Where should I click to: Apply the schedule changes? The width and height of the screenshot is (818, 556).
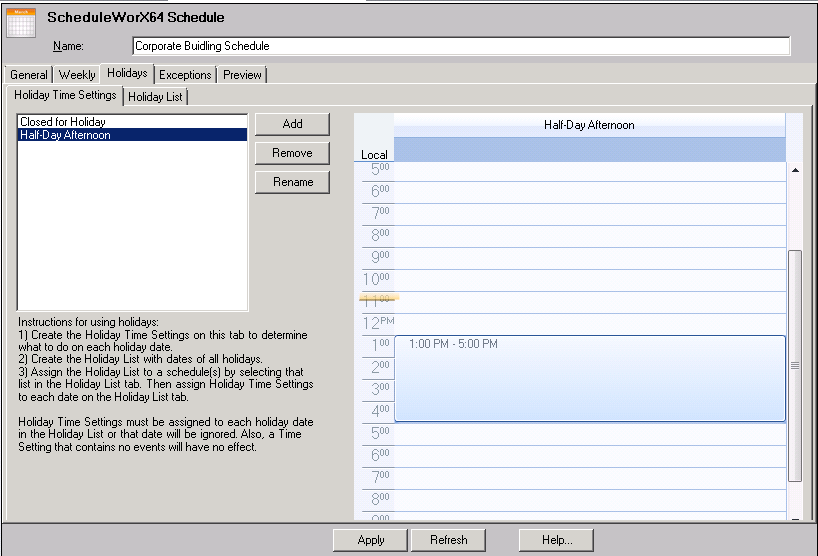click(x=371, y=540)
